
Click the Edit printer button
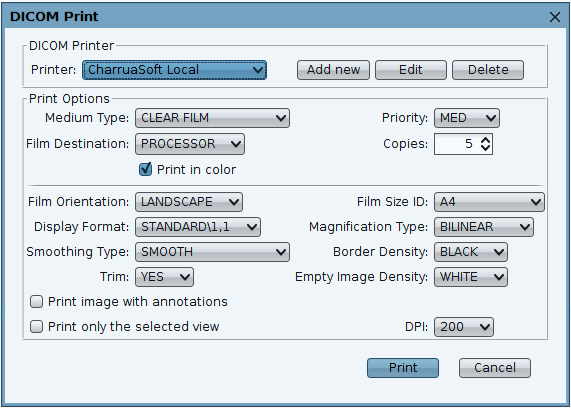coord(411,70)
